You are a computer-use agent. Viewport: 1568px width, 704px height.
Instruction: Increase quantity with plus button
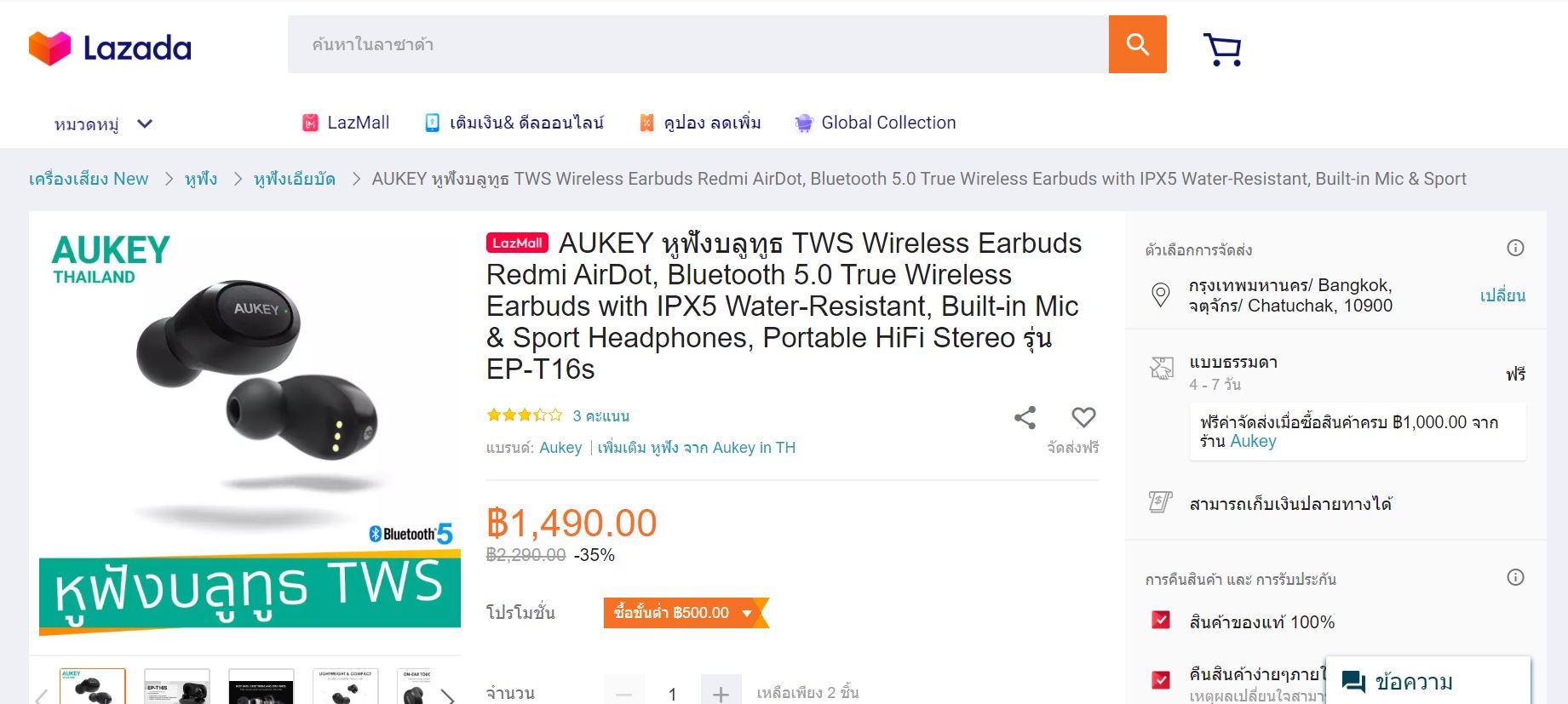click(x=721, y=692)
